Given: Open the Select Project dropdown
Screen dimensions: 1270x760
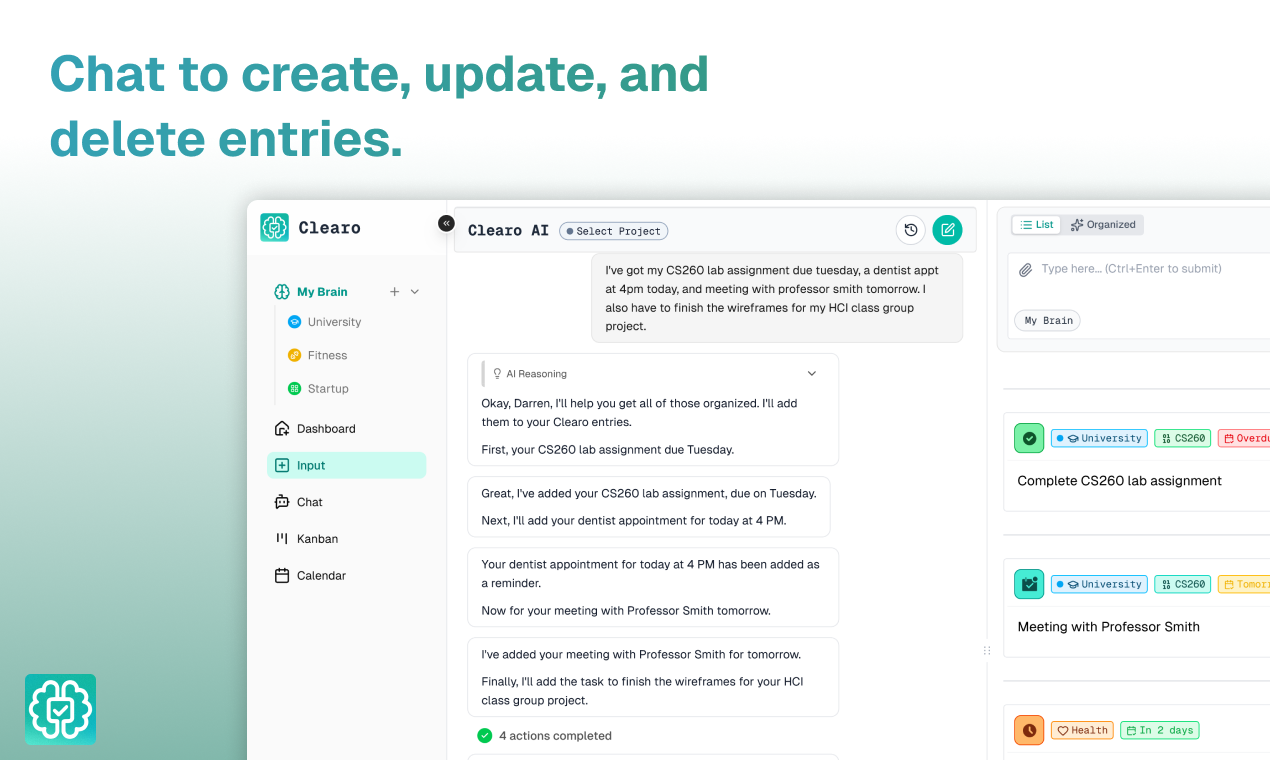Looking at the screenshot, I should pos(613,231).
